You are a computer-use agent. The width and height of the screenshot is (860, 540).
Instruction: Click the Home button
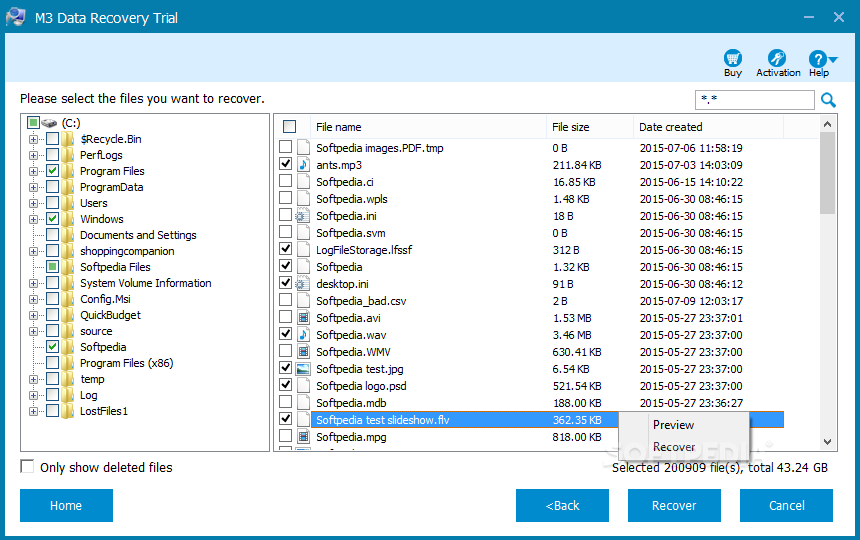click(x=66, y=505)
